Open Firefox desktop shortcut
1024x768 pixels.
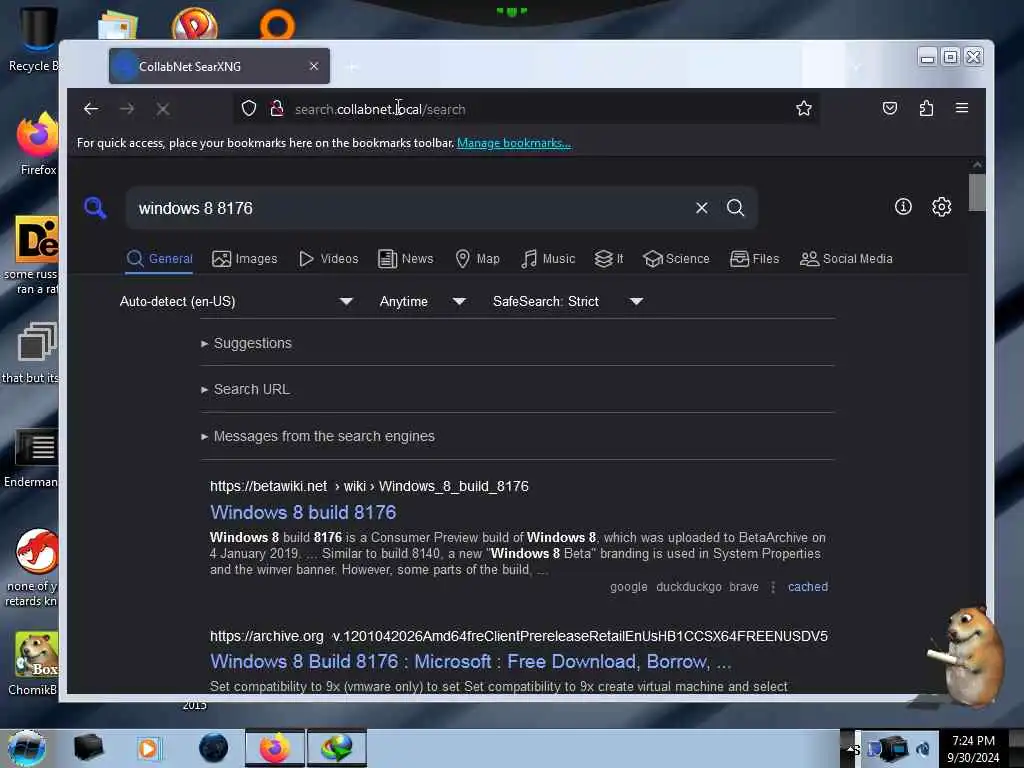coord(38,145)
